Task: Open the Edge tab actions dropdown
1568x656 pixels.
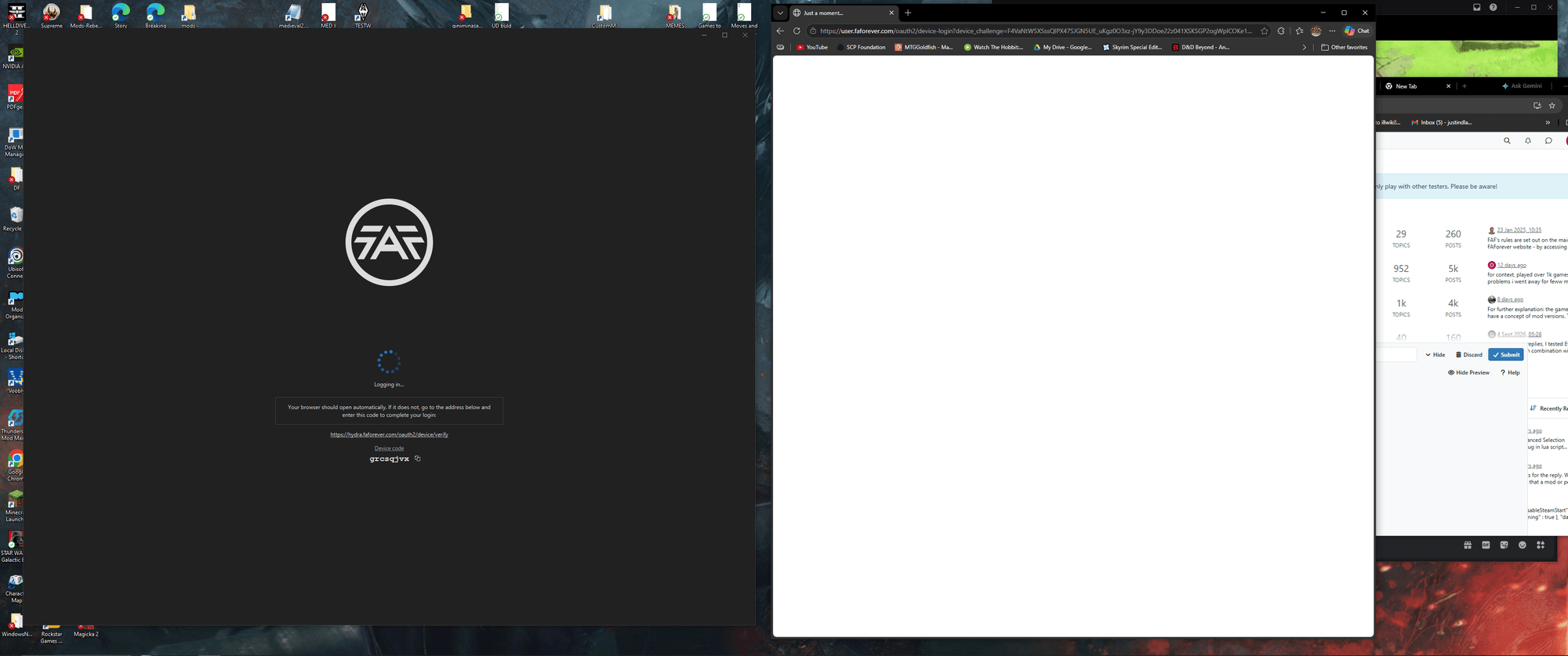Action: [x=780, y=13]
